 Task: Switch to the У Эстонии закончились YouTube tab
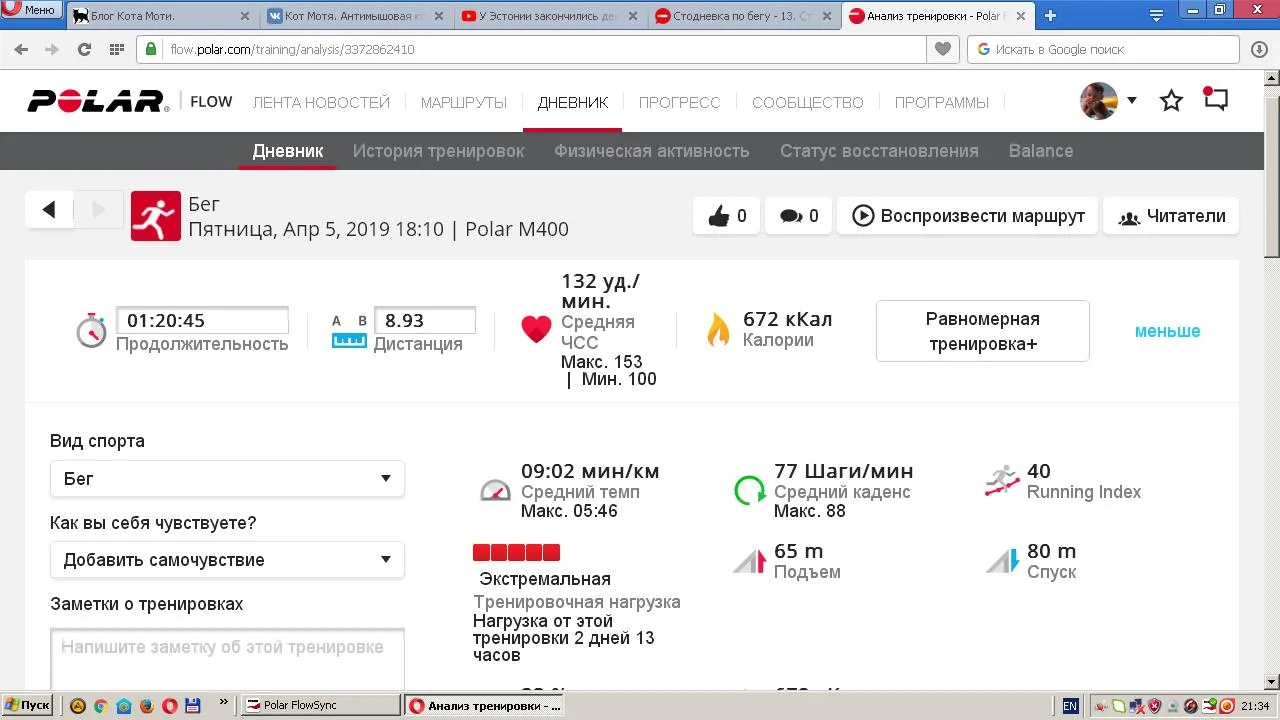549,16
